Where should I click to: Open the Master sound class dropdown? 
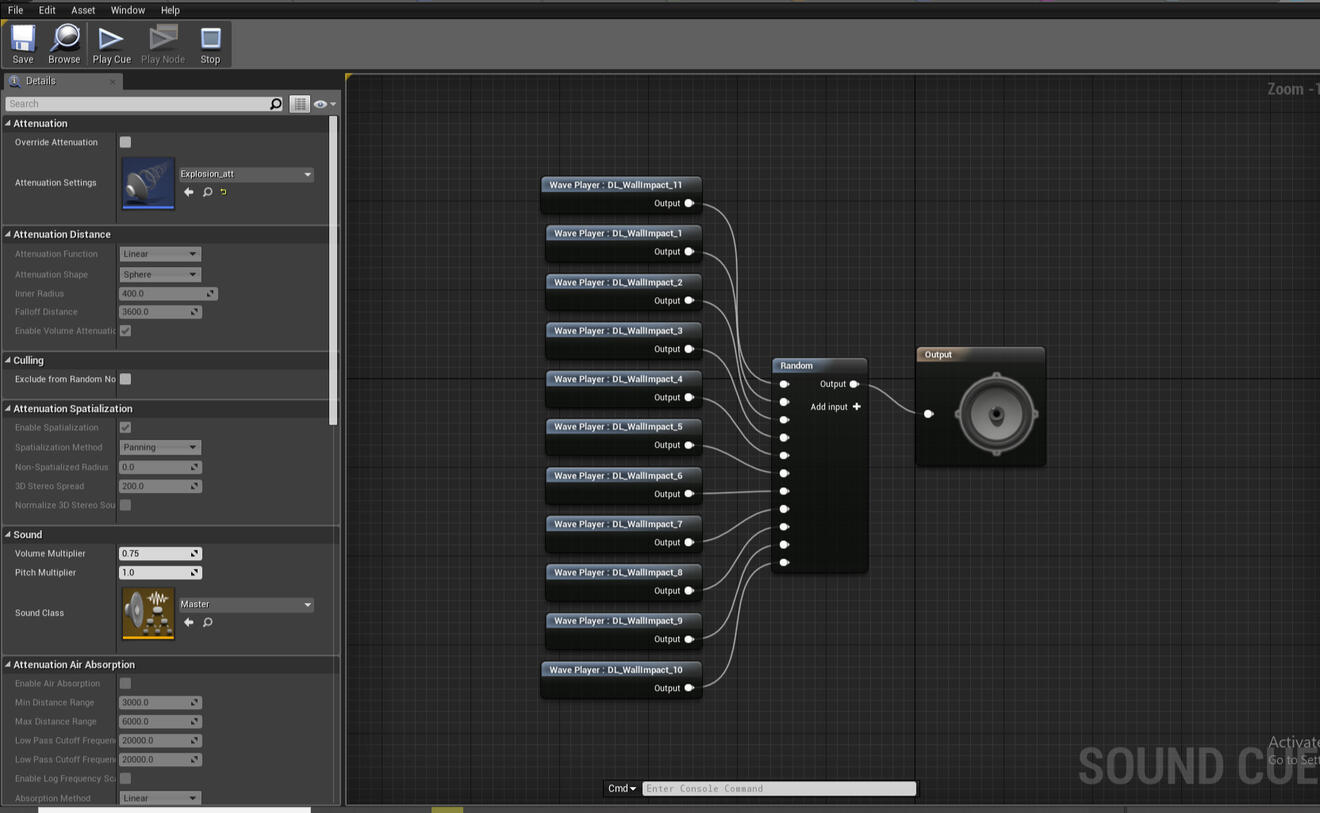tap(246, 604)
